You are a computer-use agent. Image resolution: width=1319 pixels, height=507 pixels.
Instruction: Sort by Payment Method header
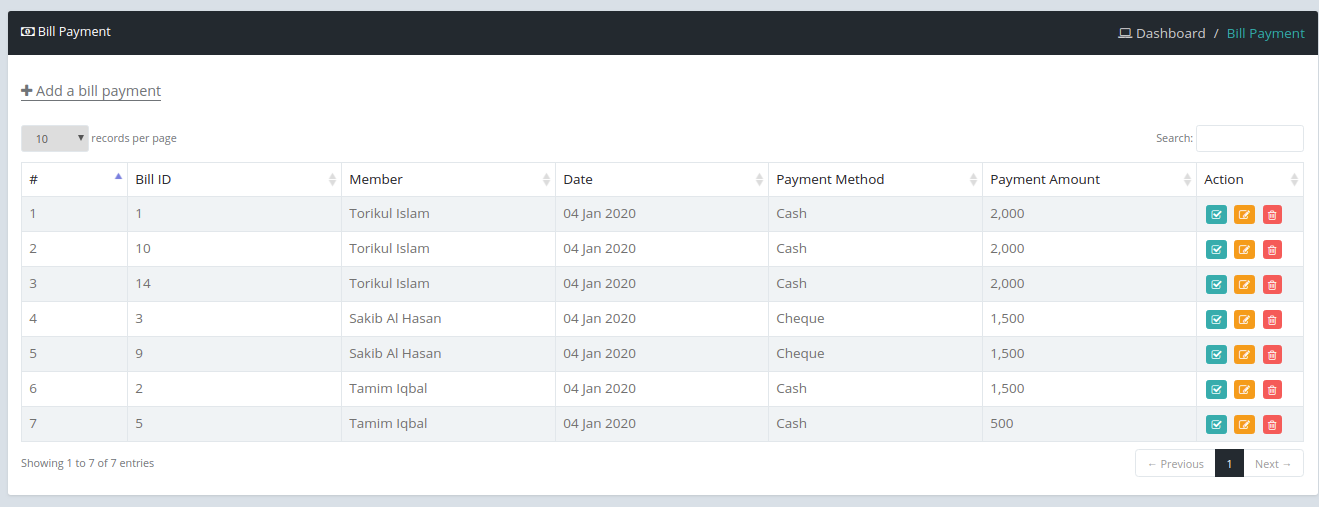click(875, 180)
